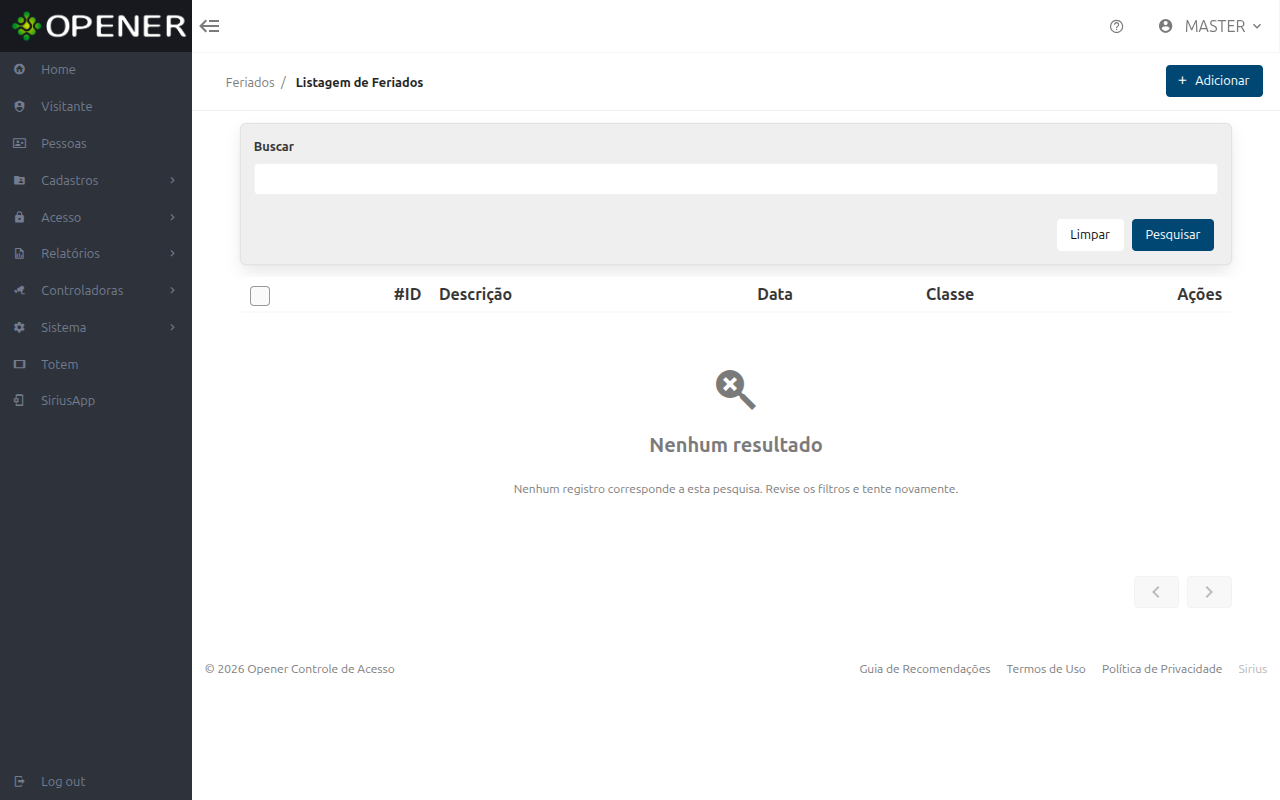Viewport: 1280px width, 800px height.
Task: Collapse sidebar with the hamburger arrow icon
Action: [210, 26]
